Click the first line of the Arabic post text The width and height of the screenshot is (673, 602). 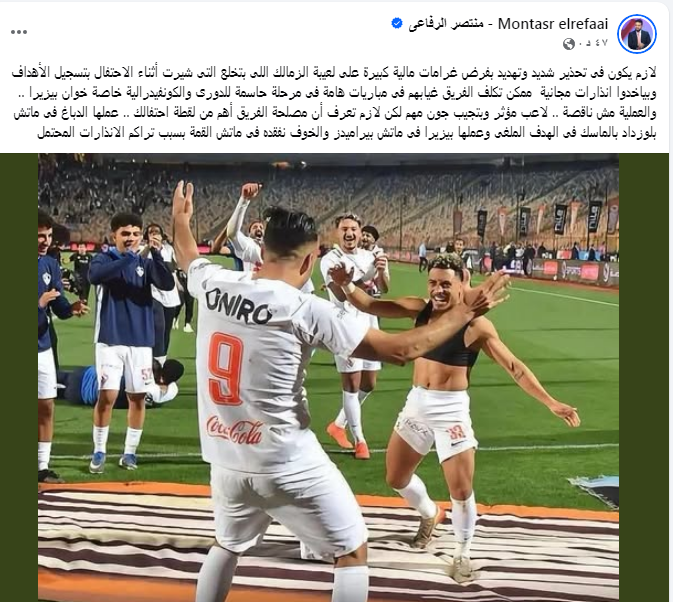tap(334, 73)
